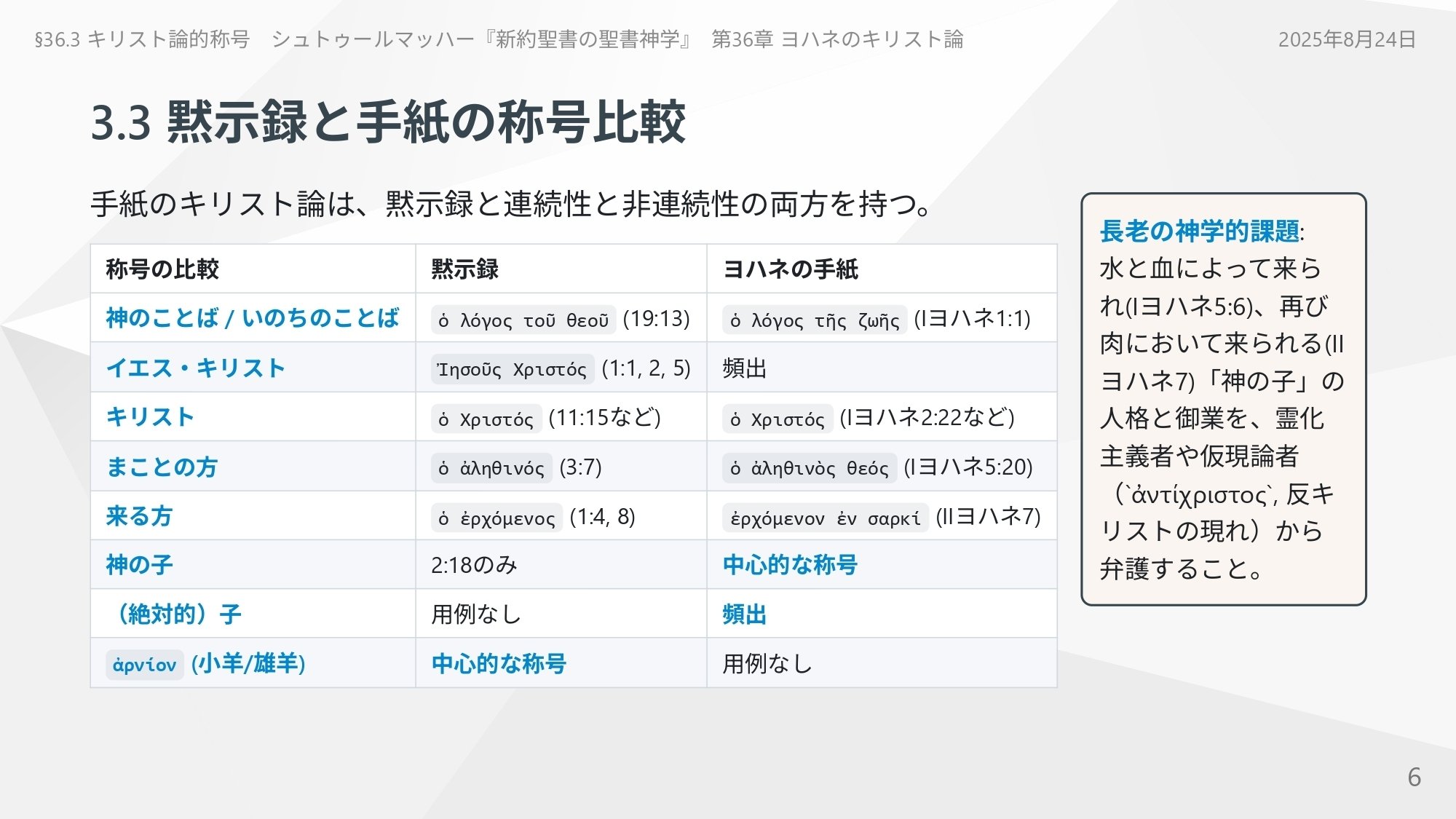The height and width of the screenshot is (819, 1456).
Task: Click the slide page number 6
Action: coord(1414,777)
